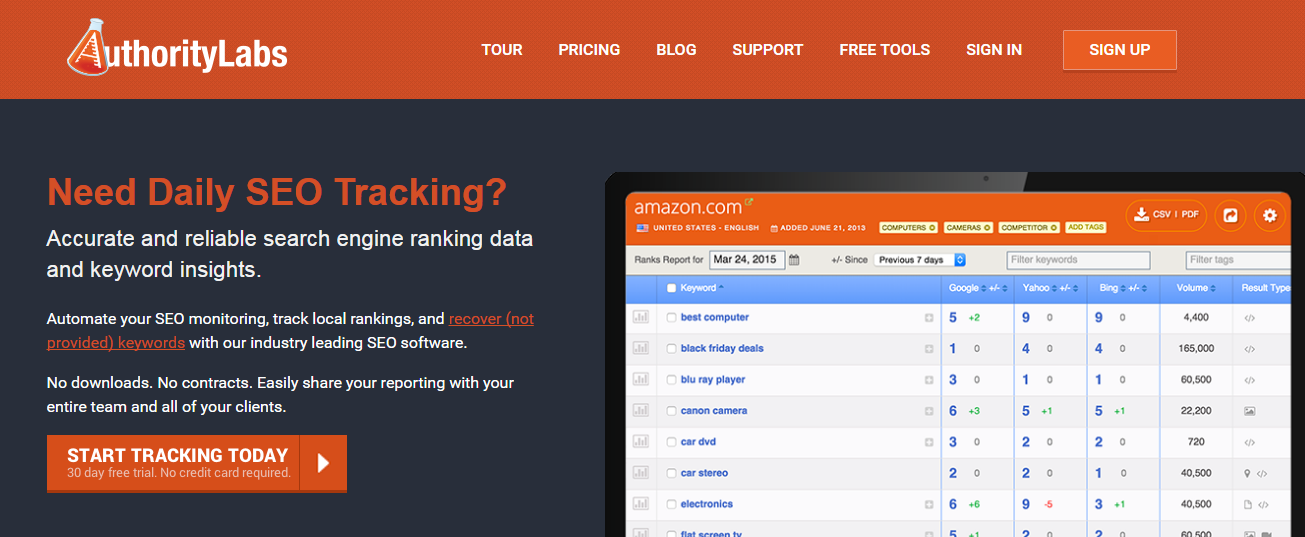Click the plus icon on electronics row

[x=929, y=505]
